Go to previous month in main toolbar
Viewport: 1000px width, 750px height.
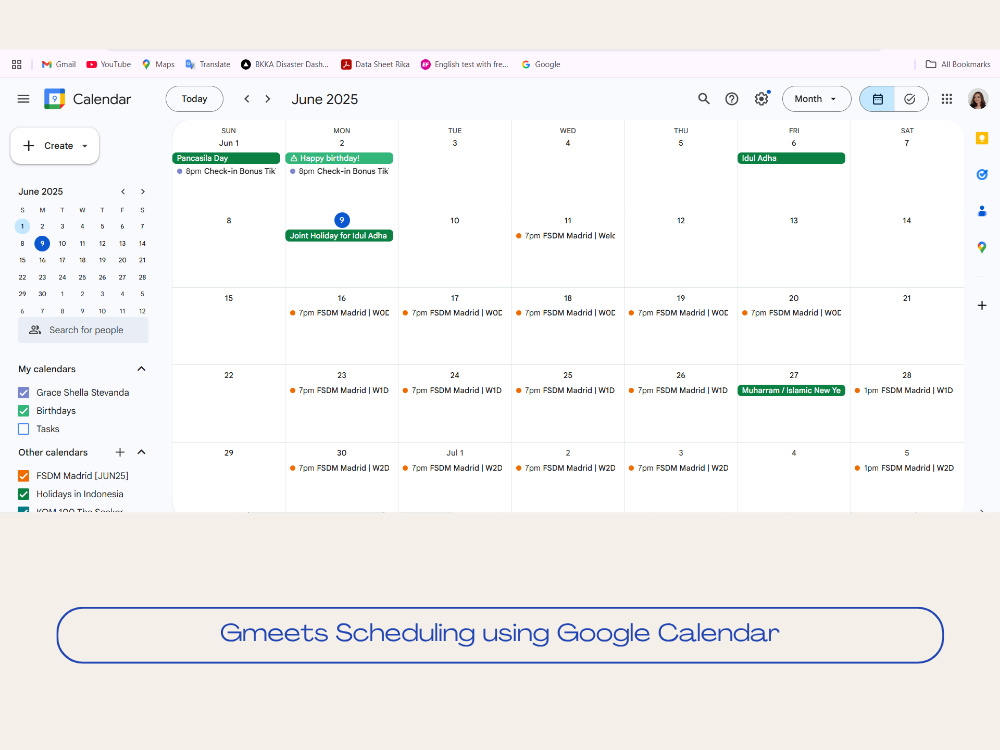247,99
